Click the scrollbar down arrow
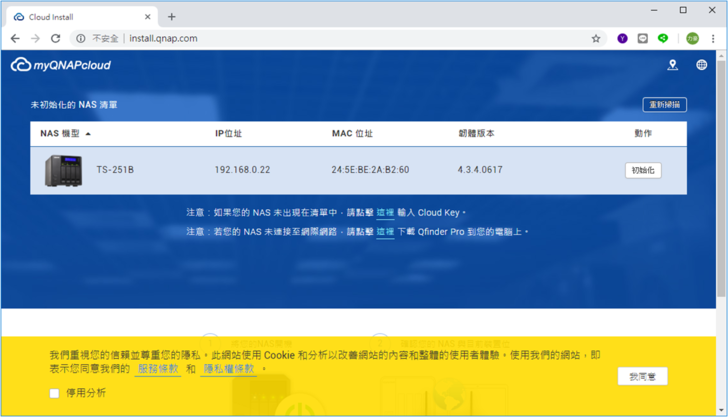Viewport: 728px width, 417px height. coord(721,410)
